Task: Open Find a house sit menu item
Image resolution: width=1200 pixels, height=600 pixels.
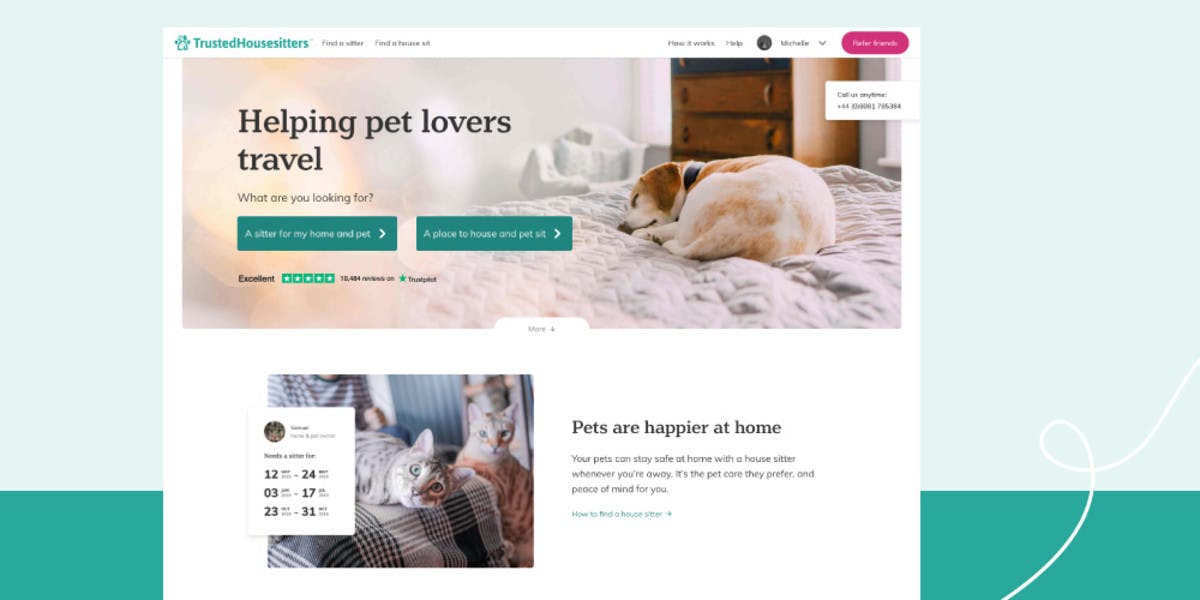Action: tap(402, 43)
